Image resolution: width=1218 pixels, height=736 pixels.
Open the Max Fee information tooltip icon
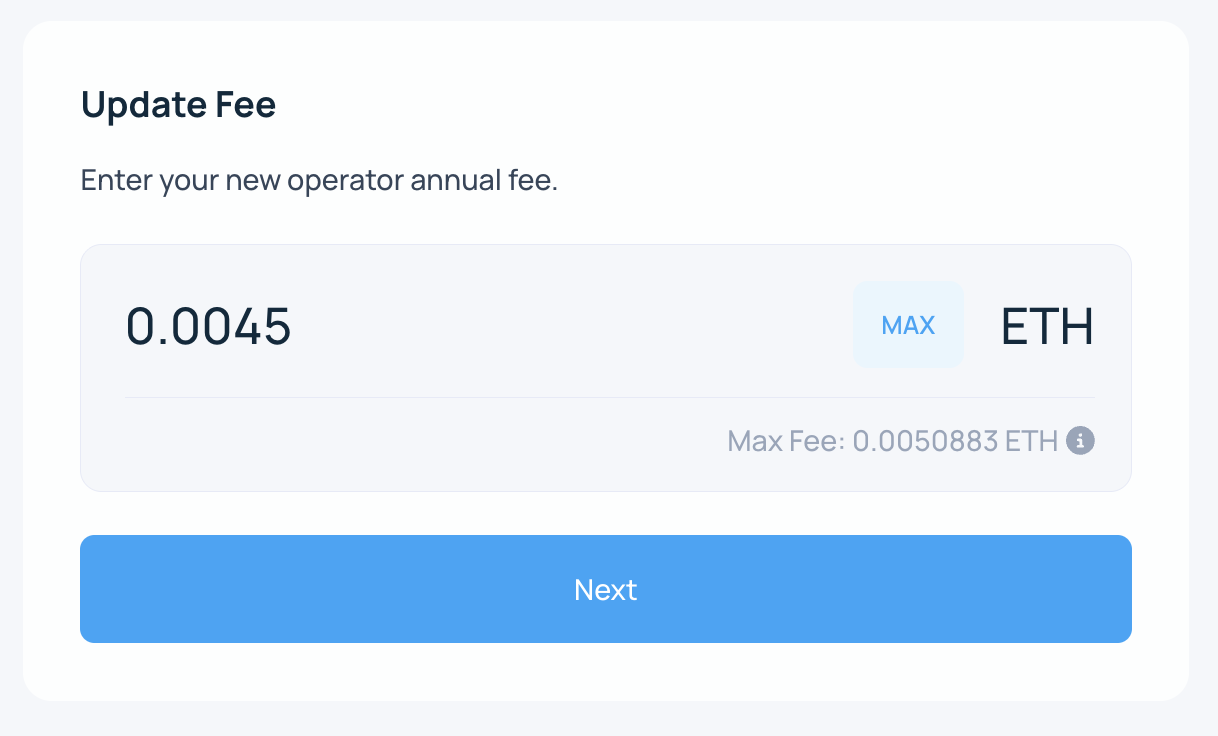(1080, 441)
